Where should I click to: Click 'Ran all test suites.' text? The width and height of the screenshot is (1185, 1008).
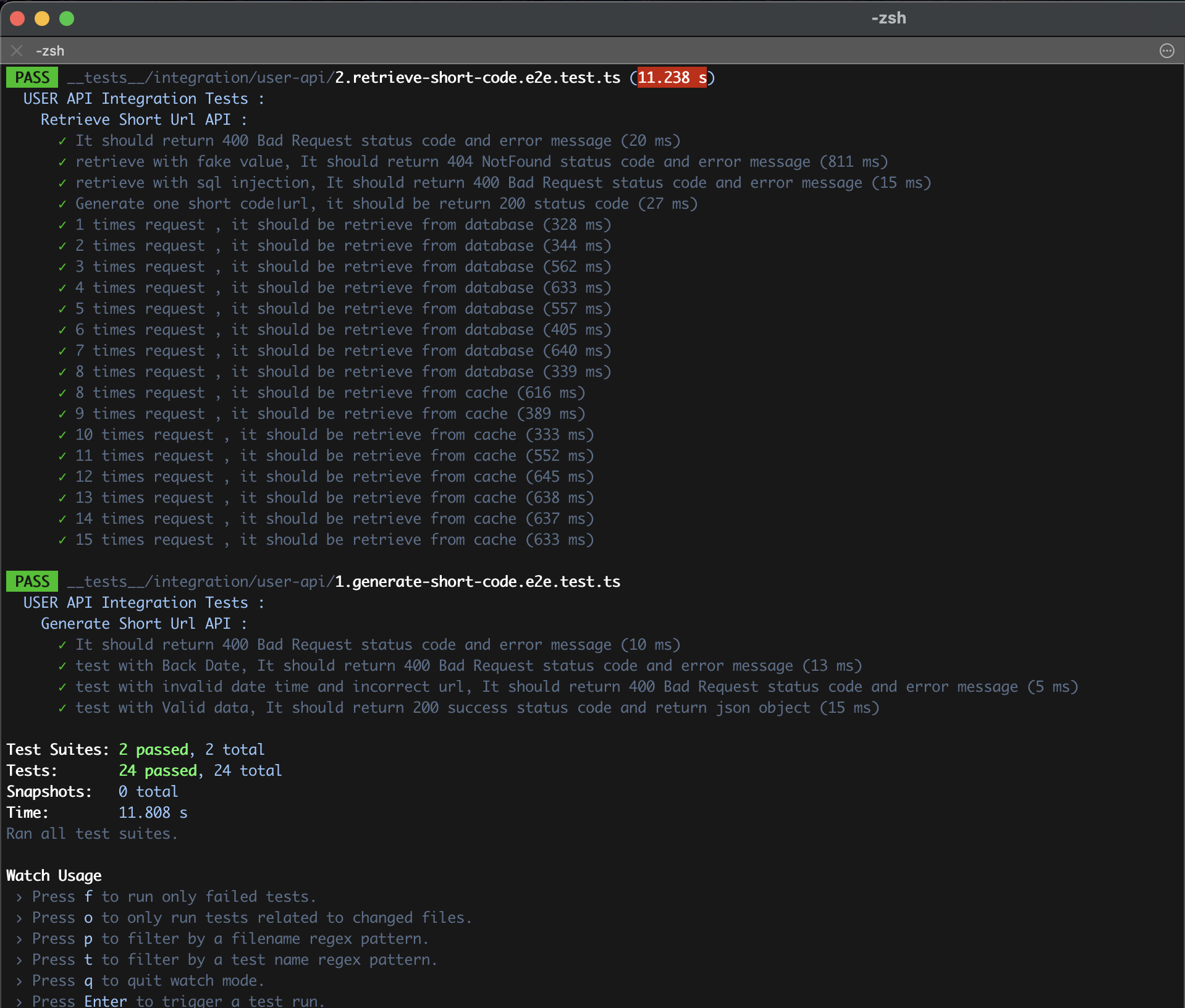click(92, 833)
